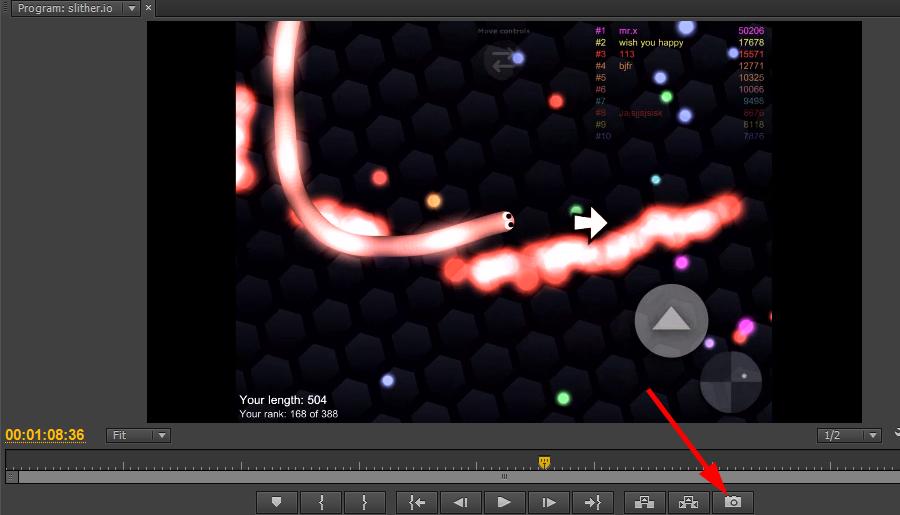Open the 1/2 playback resolution dropdown
This screenshot has height=515, width=900.
pos(849,436)
